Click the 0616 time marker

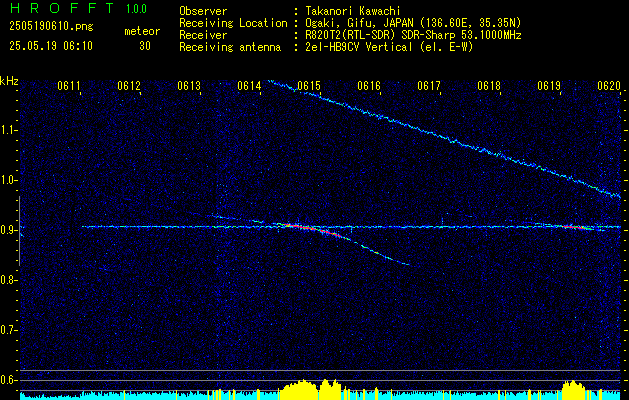[x=369, y=85]
